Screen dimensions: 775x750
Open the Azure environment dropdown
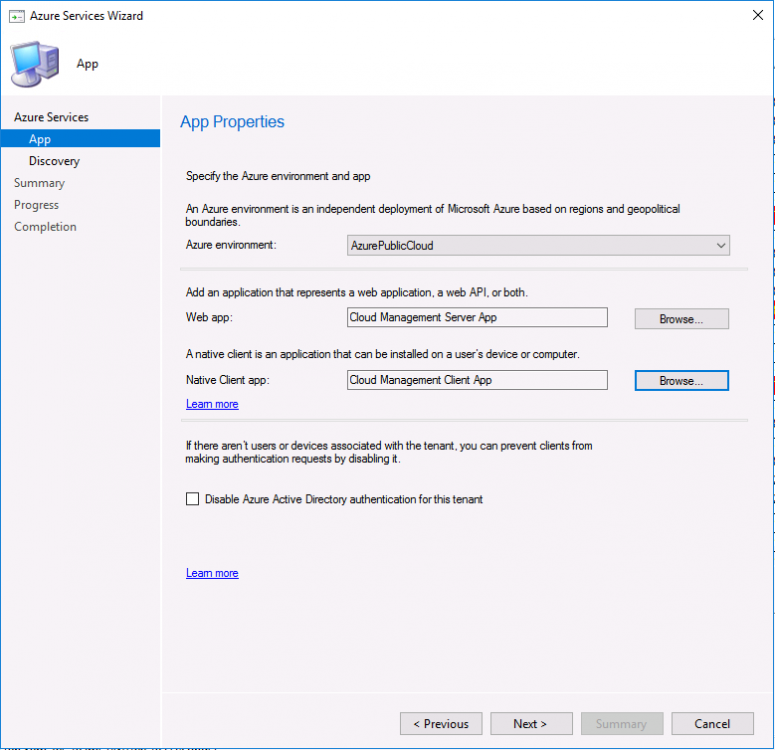coord(538,245)
